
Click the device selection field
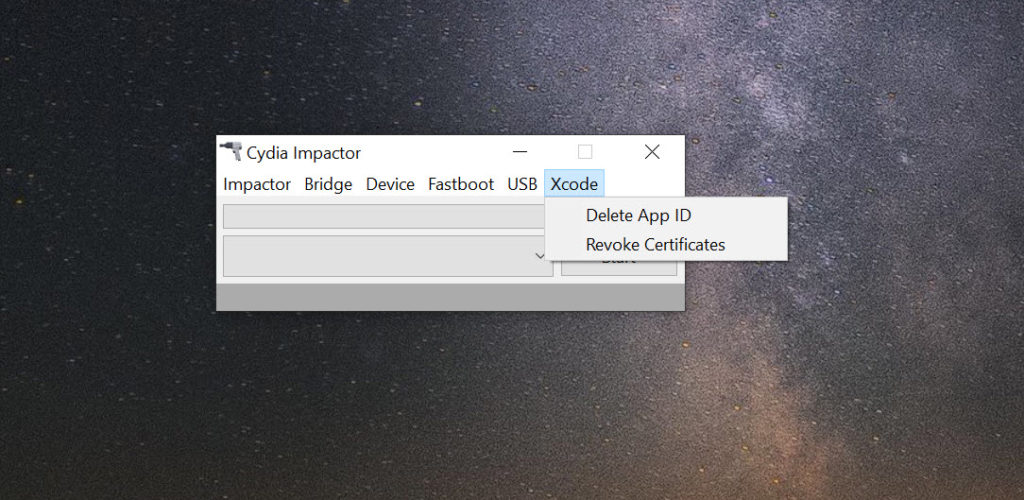[x=383, y=217]
